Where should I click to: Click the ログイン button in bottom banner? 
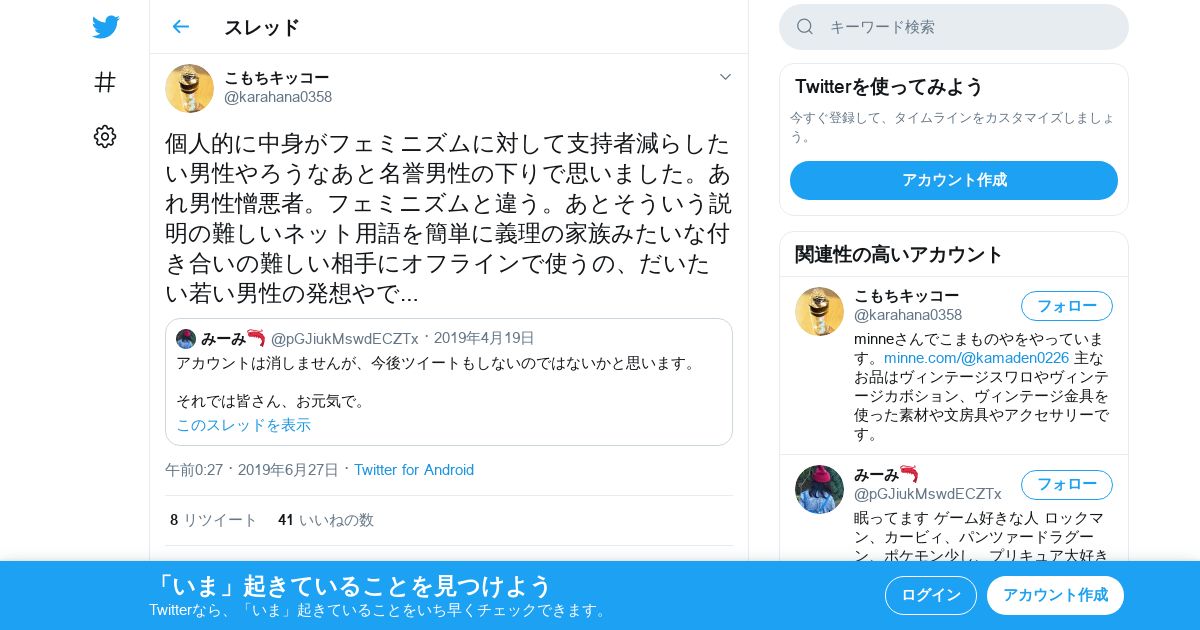coord(931,595)
